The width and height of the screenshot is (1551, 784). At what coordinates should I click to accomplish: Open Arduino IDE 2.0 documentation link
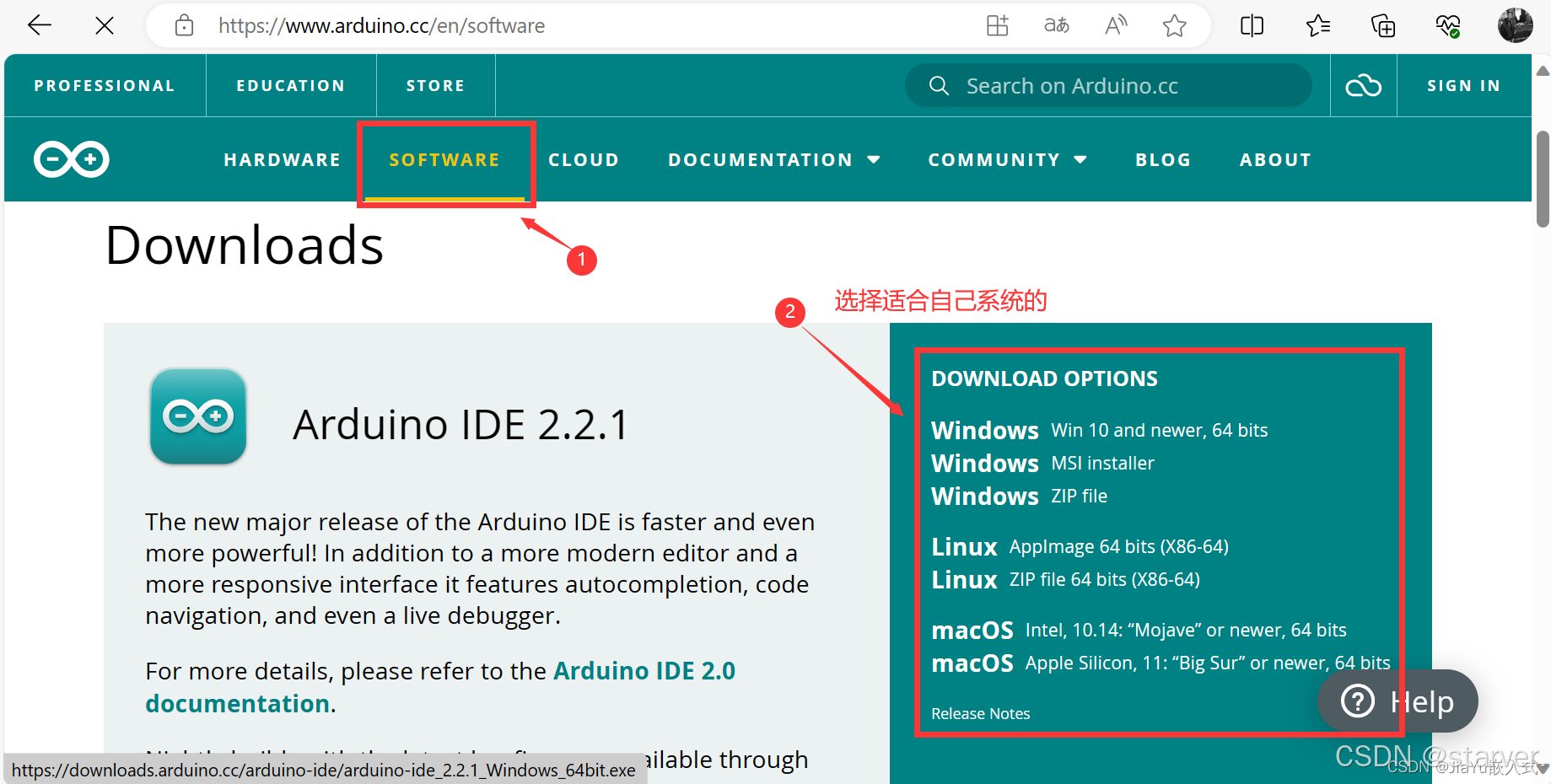440,687
